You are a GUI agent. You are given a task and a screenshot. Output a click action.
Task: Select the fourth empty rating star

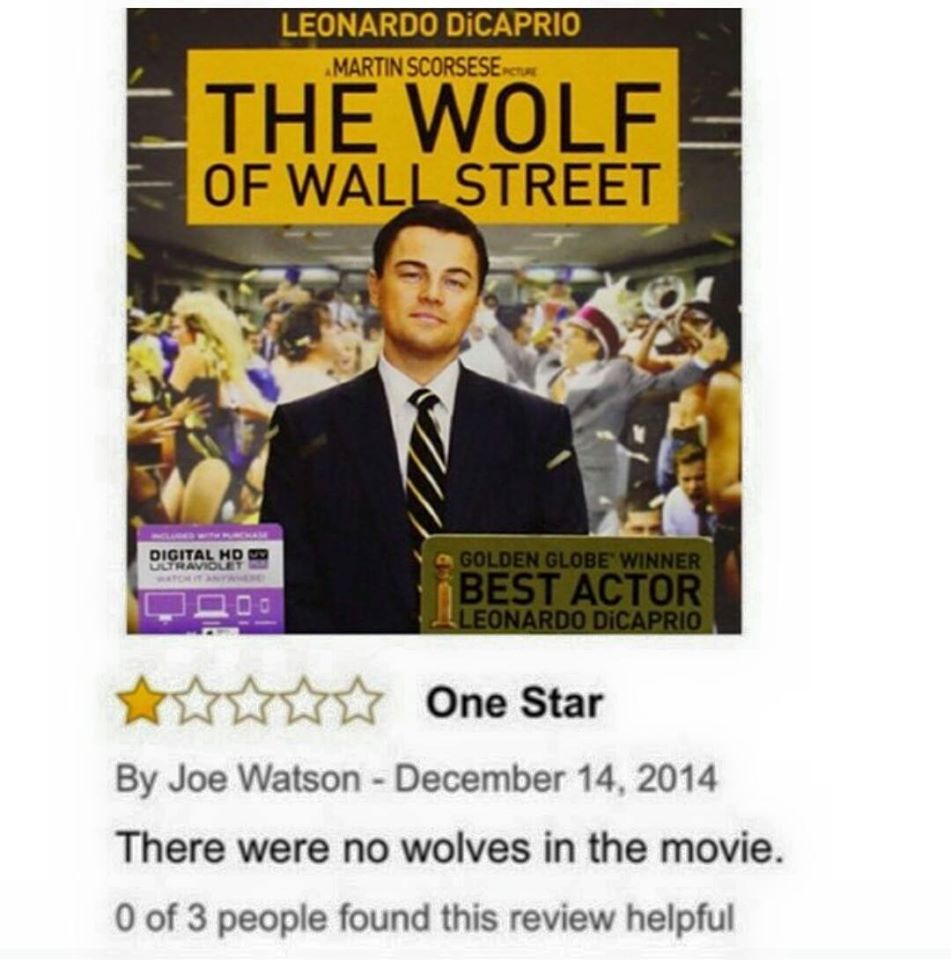[x=304, y=701]
